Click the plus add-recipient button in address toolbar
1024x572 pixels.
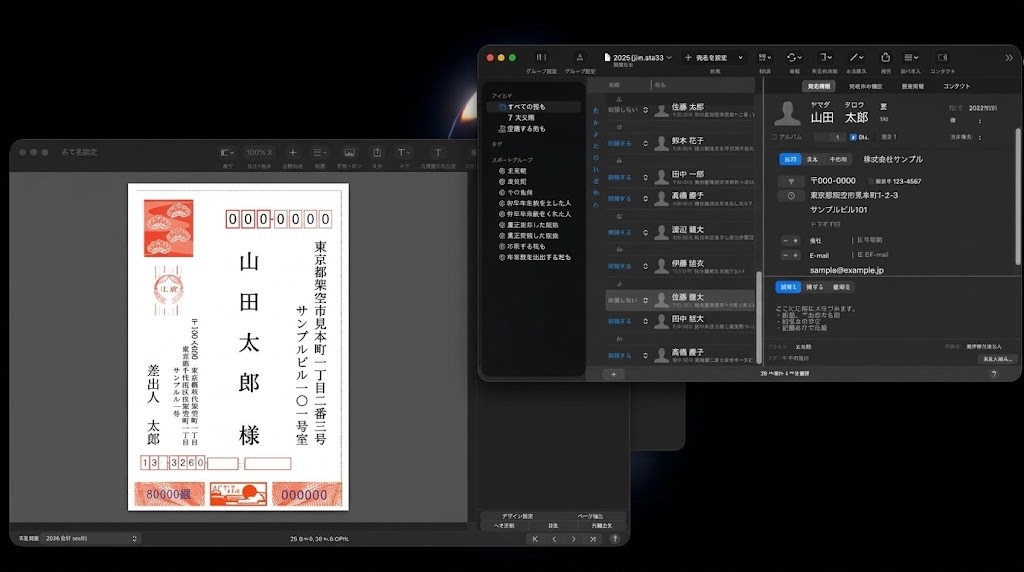(688, 57)
